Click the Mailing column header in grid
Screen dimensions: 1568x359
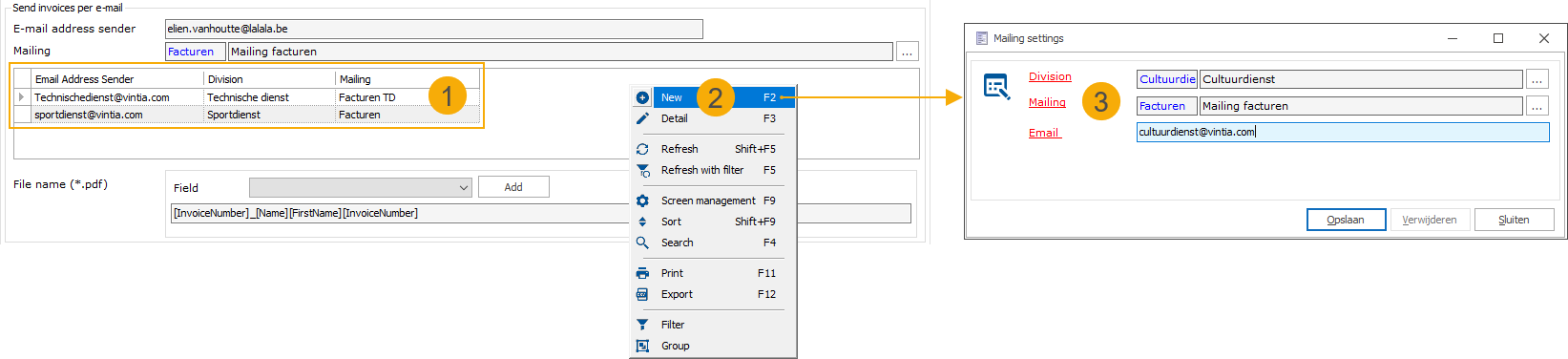408,79
